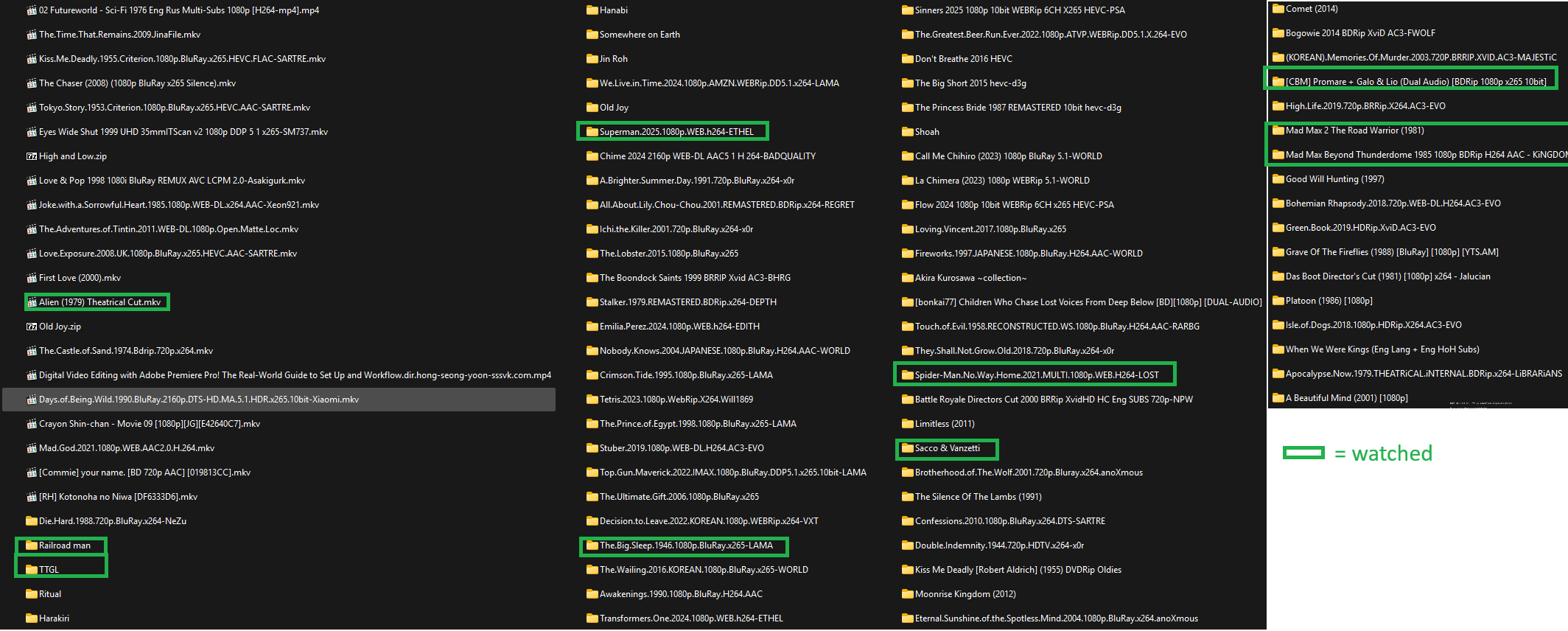Viewport: 1568px width, 631px height.
Task: Select the folder icon for Tetris.2023
Action: coord(592,400)
